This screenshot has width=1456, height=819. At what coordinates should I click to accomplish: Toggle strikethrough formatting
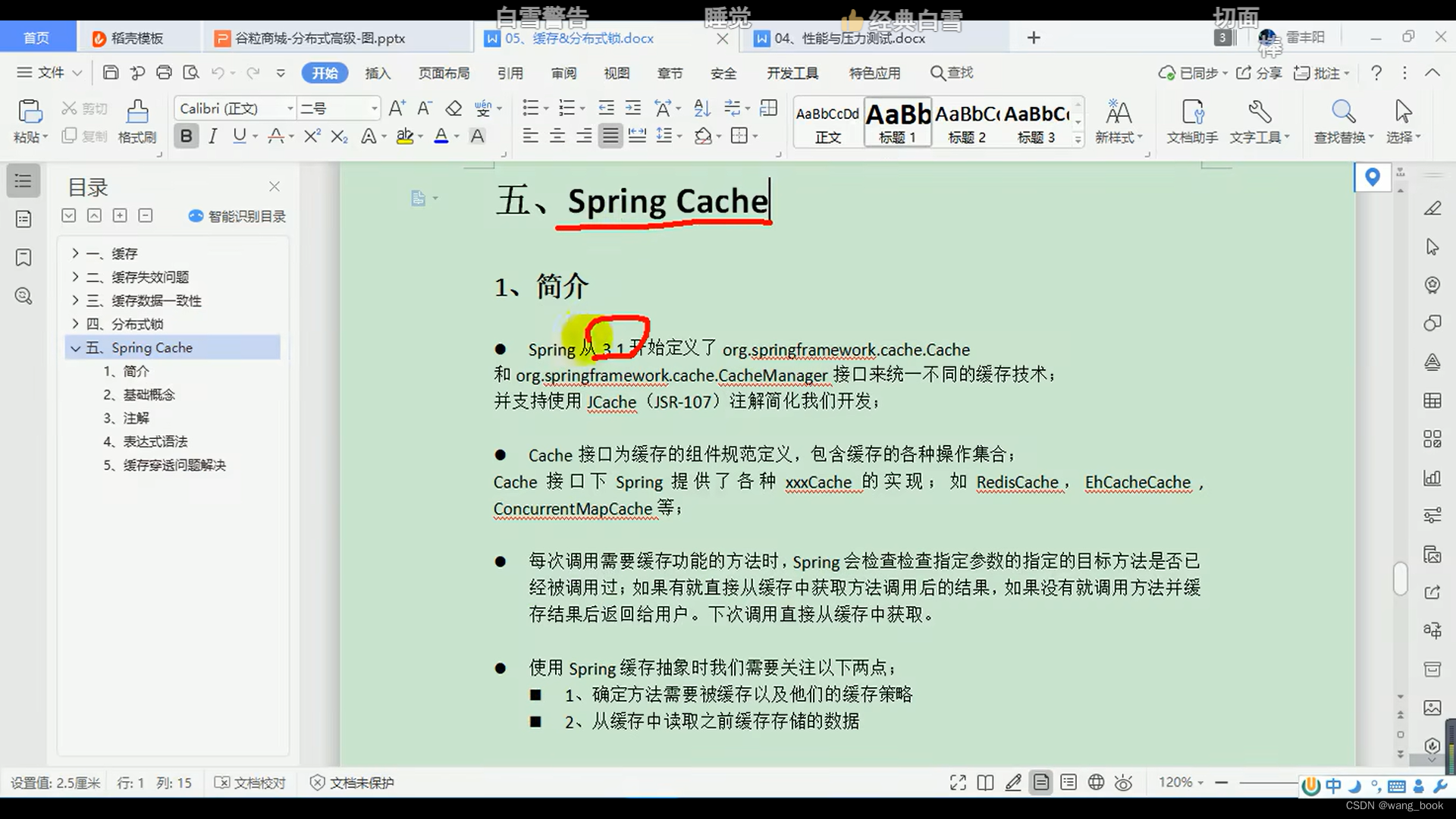(x=275, y=136)
